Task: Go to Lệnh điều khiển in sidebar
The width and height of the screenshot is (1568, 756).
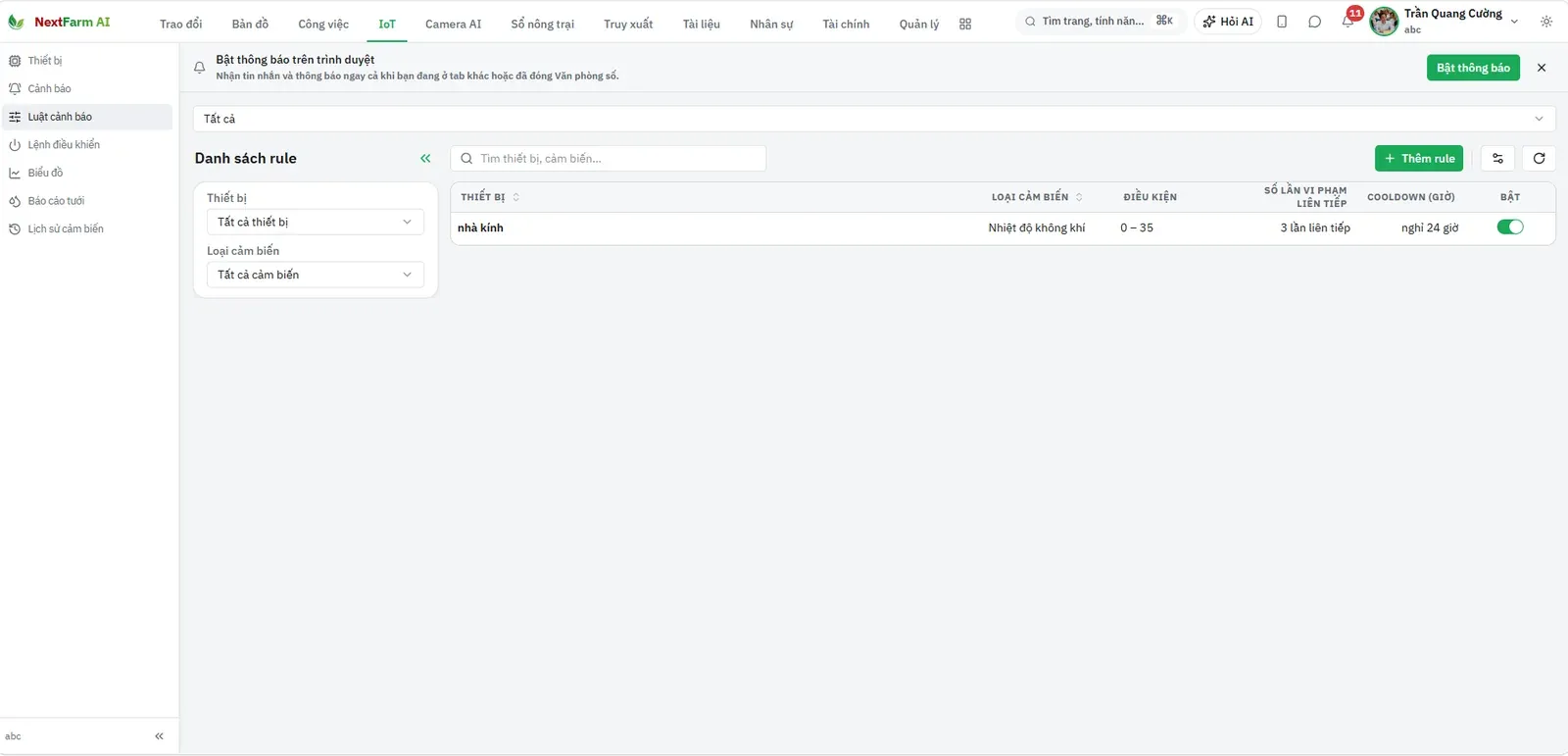Action: click(87, 145)
